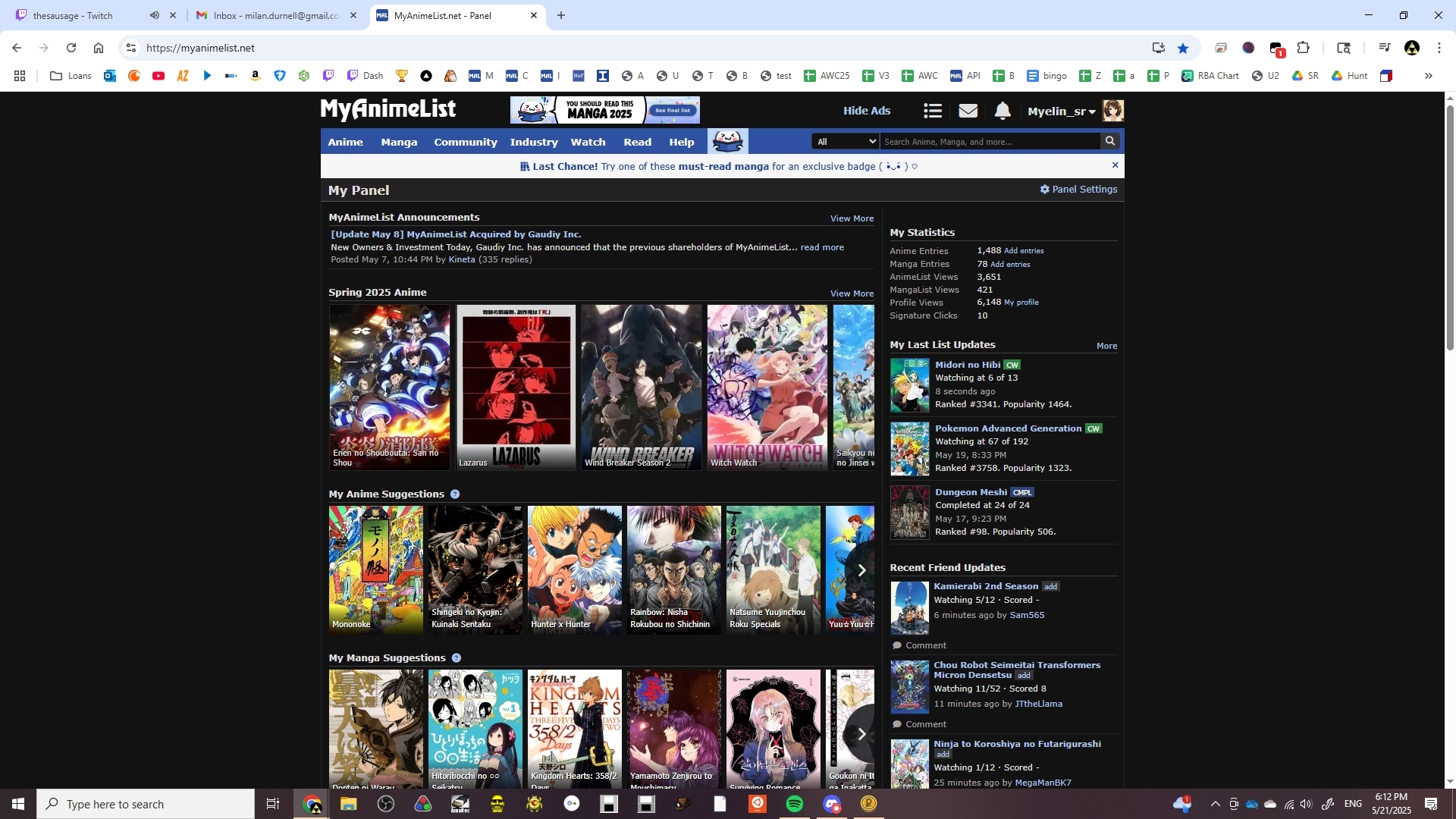Open My Anime Suggestions help icon
Image resolution: width=1456 pixels, height=819 pixels.
click(455, 494)
